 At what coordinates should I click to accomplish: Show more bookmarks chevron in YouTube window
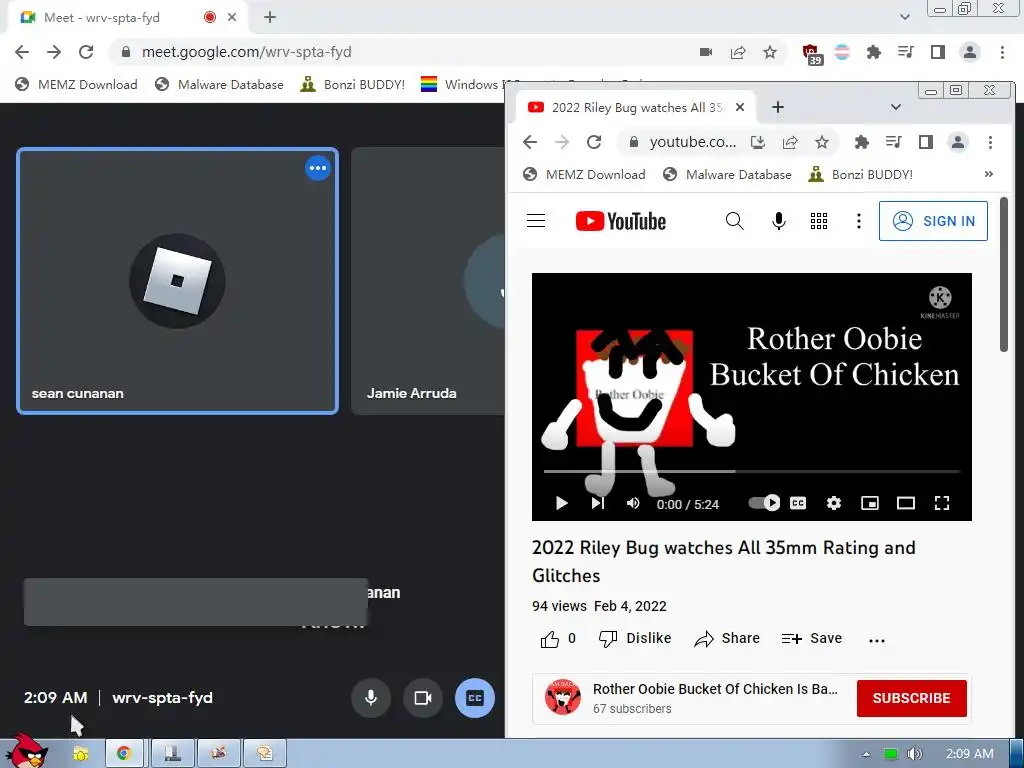point(989,174)
